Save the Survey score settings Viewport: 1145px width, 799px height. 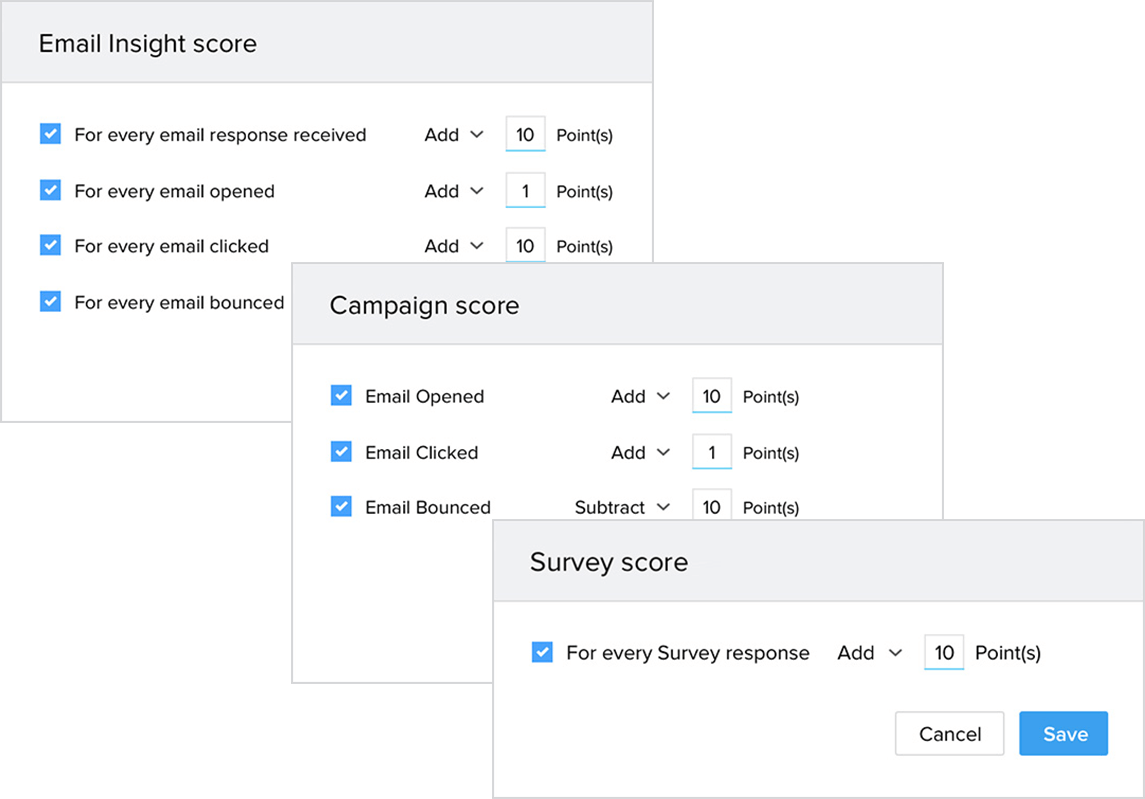(x=1064, y=733)
